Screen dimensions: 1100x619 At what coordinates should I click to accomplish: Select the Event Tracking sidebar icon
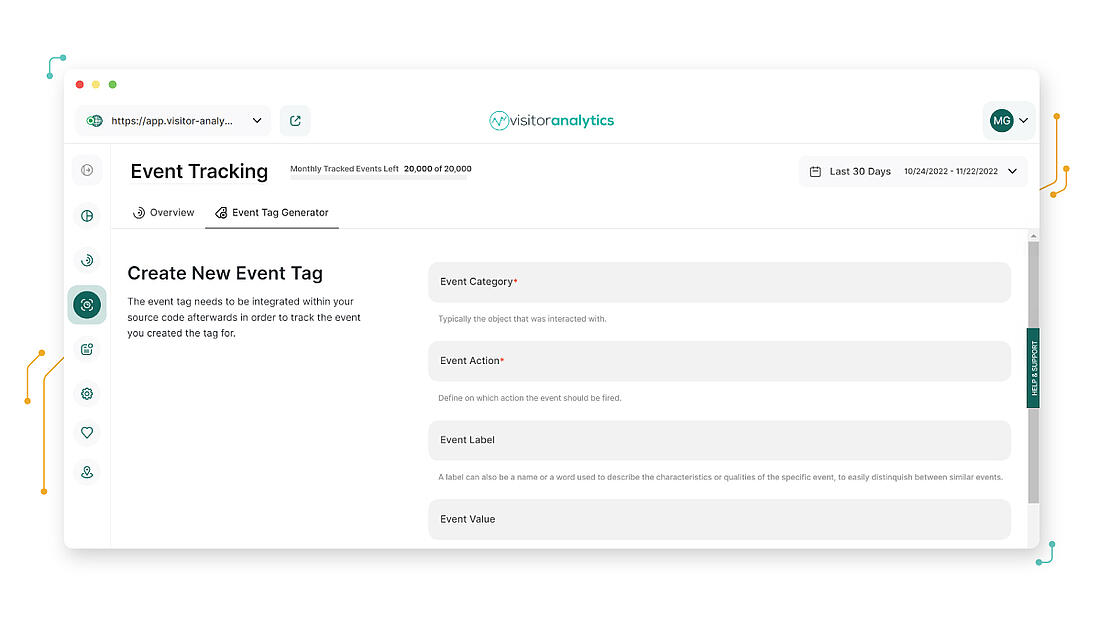tap(87, 305)
